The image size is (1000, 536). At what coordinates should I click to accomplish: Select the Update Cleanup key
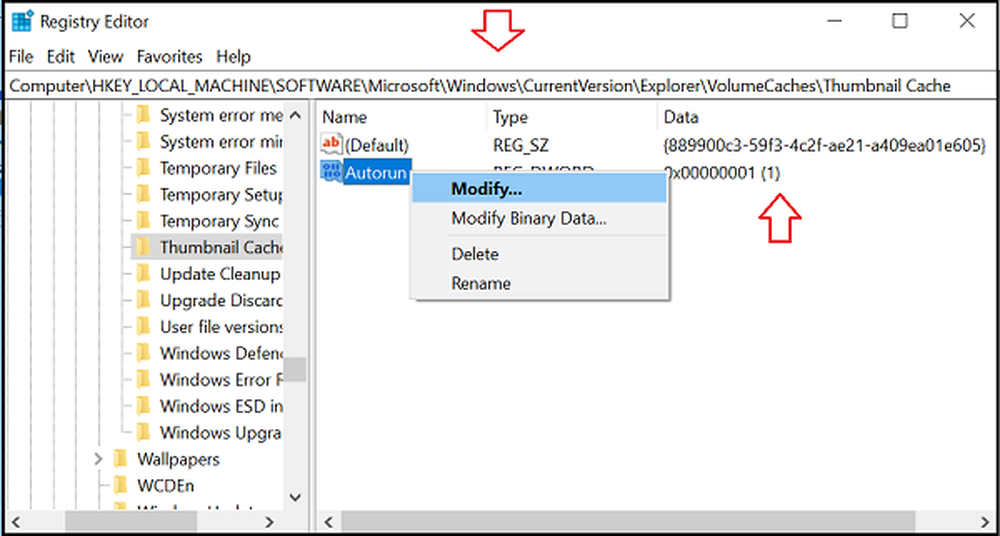220,274
